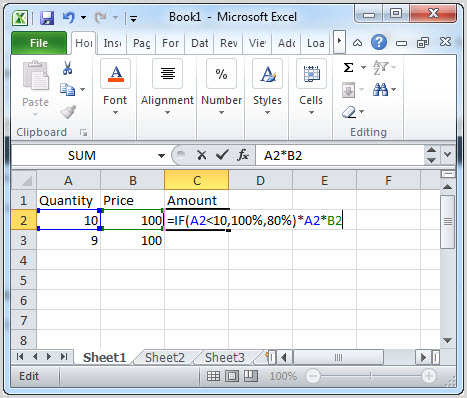
Task: Open the Undo history dropdown arrow
Action: (83, 17)
